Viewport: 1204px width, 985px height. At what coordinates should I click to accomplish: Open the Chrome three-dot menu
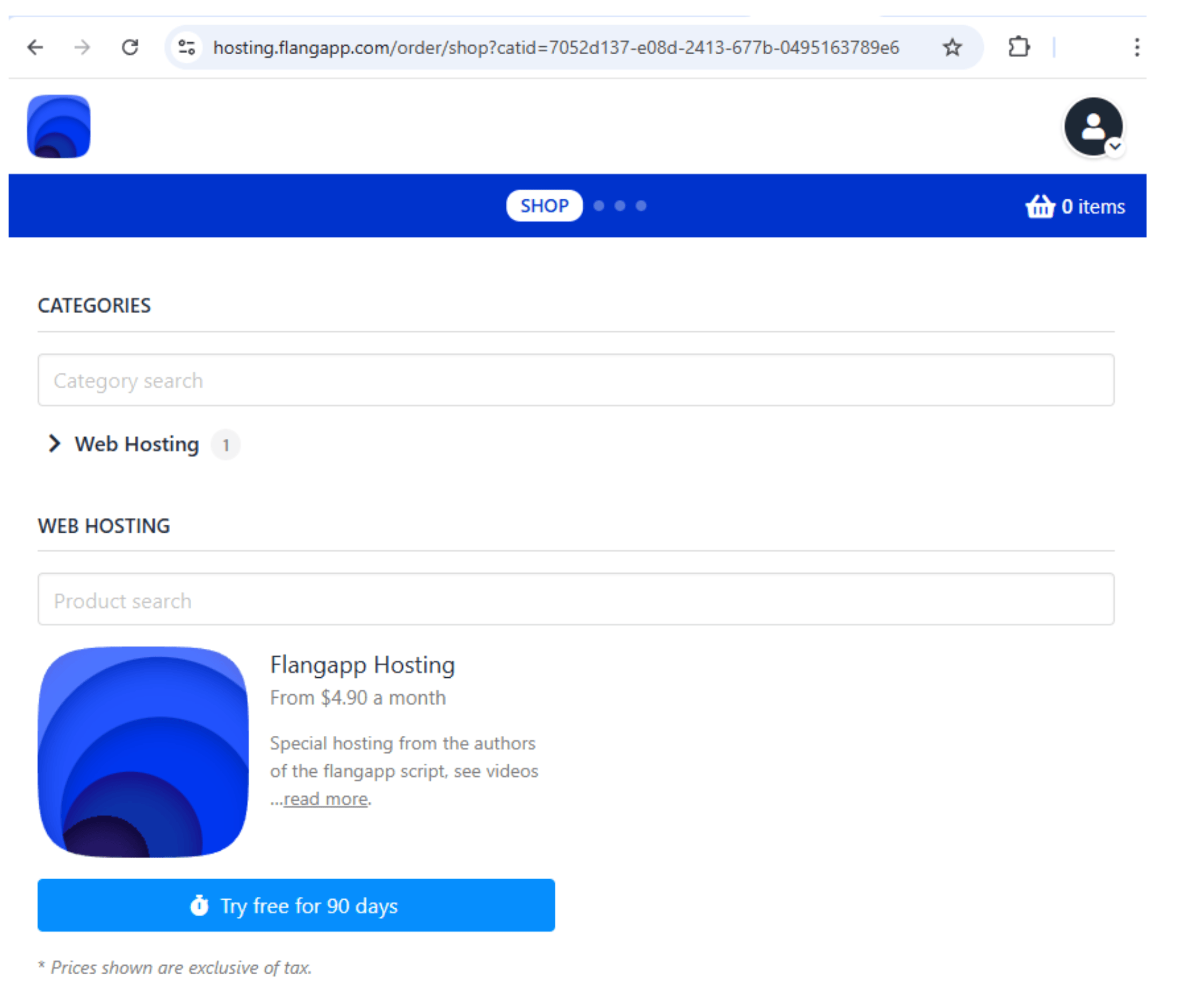click(1136, 47)
